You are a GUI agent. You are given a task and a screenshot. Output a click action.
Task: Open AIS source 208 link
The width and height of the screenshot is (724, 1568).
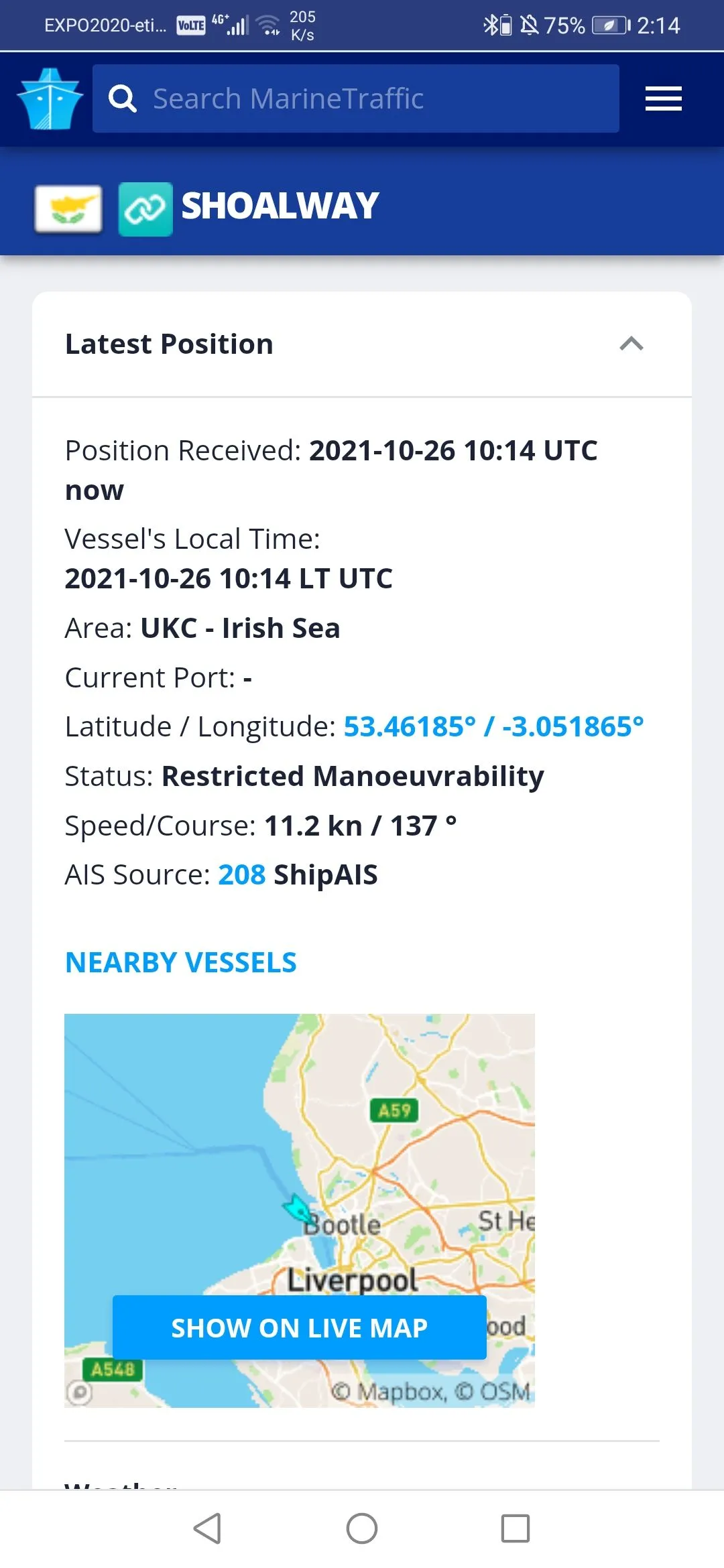(x=242, y=875)
